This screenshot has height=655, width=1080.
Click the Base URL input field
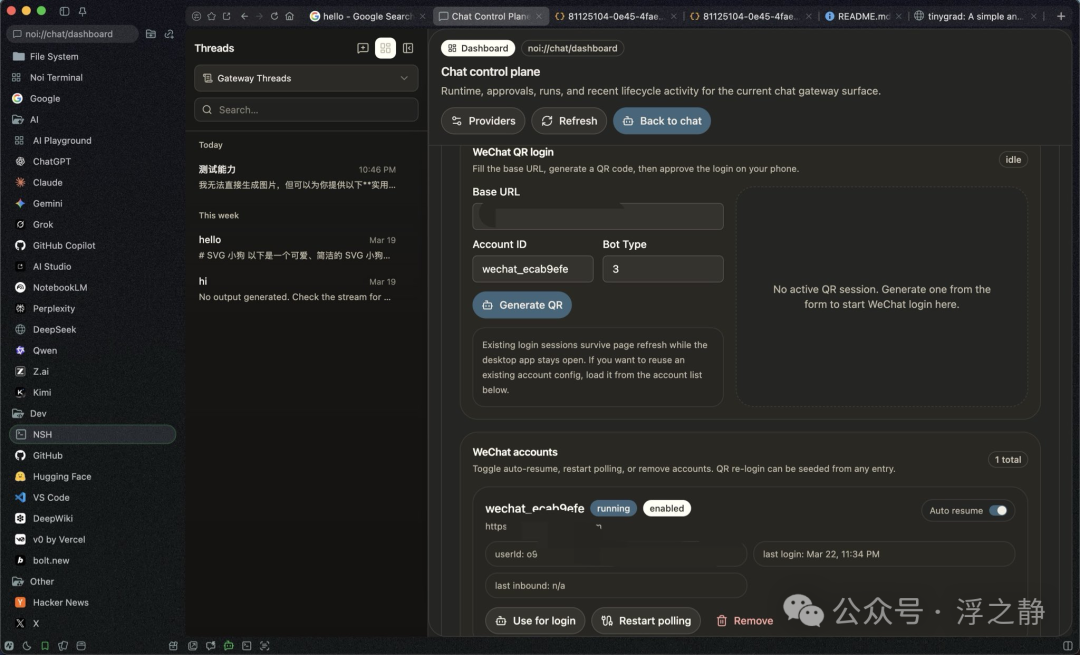point(598,216)
